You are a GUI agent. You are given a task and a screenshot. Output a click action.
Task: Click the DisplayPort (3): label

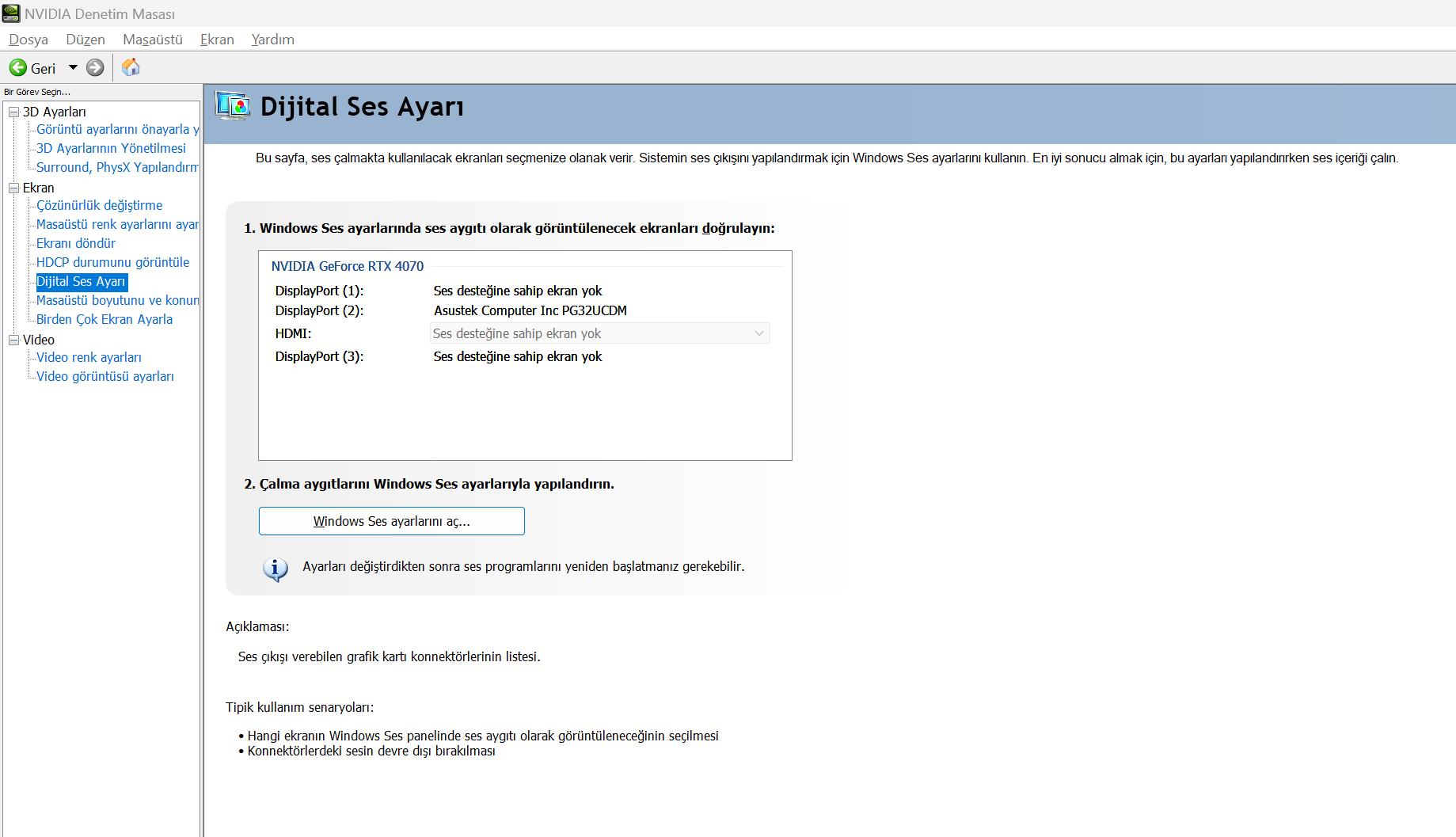[x=320, y=356]
